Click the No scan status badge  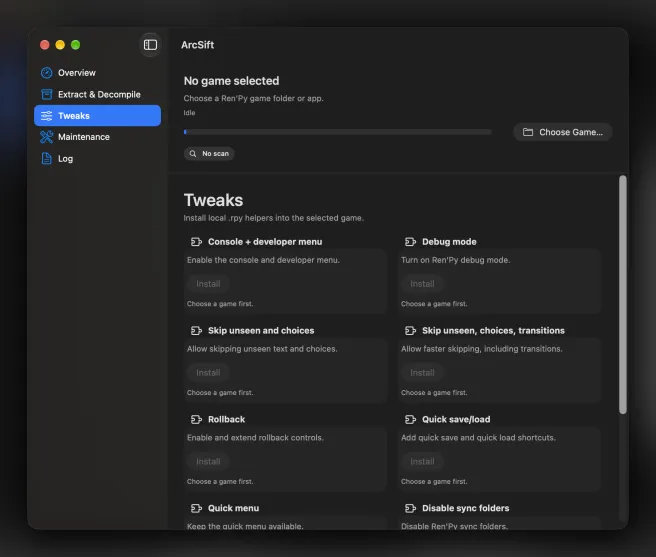pos(209,154)
